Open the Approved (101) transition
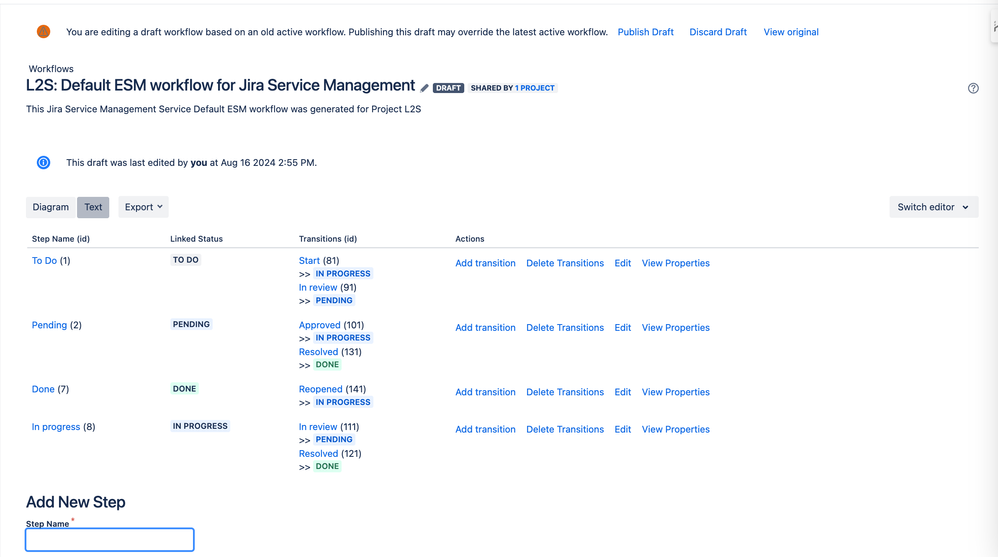 pyautogui.click(x=320, y=325)
